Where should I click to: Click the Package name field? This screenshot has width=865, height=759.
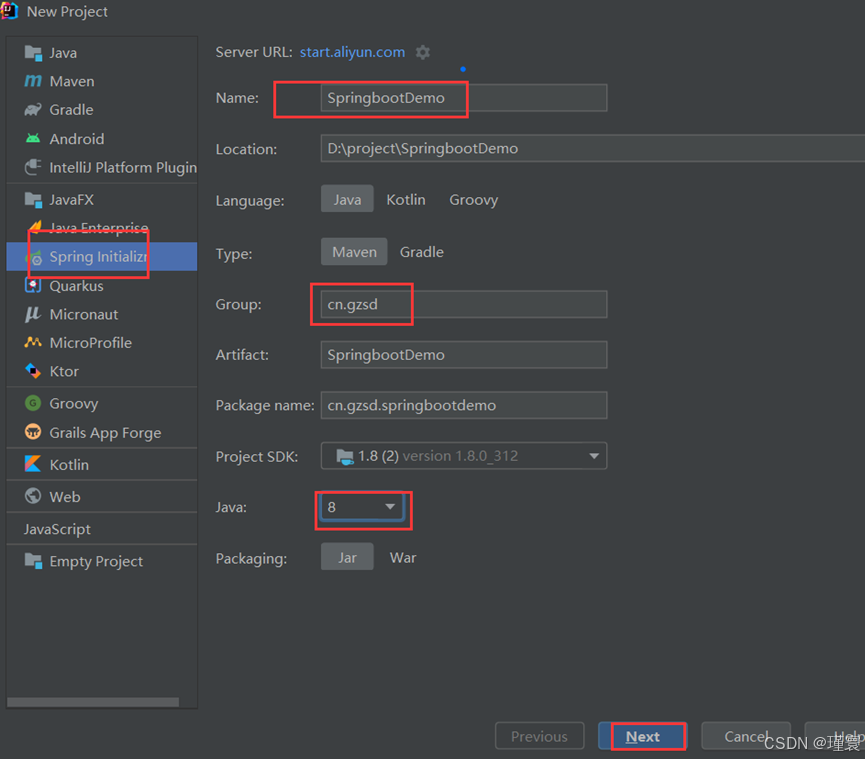coord(464,405)
